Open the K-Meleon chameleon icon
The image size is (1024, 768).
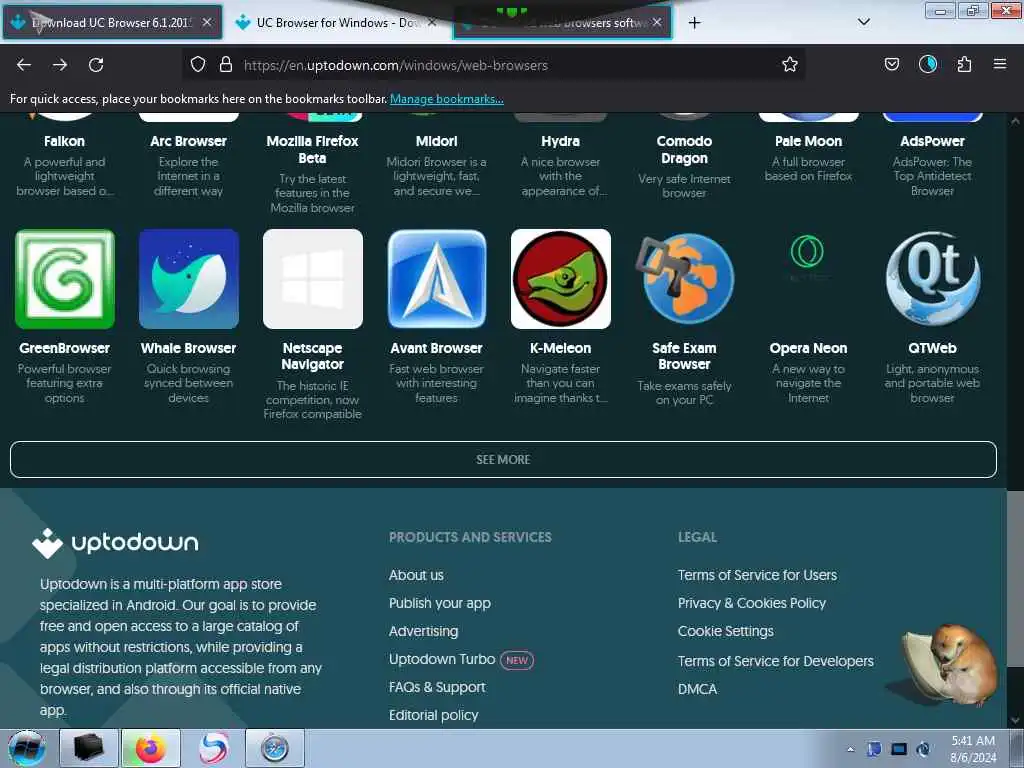[560, 279]
